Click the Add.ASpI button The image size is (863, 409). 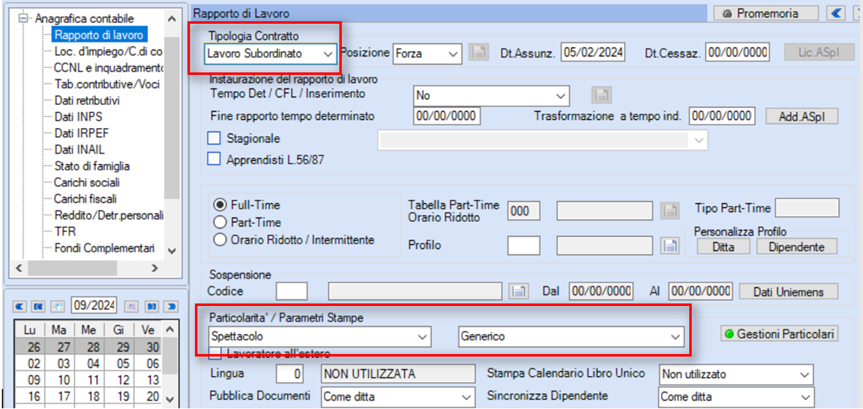click(802, 117)
